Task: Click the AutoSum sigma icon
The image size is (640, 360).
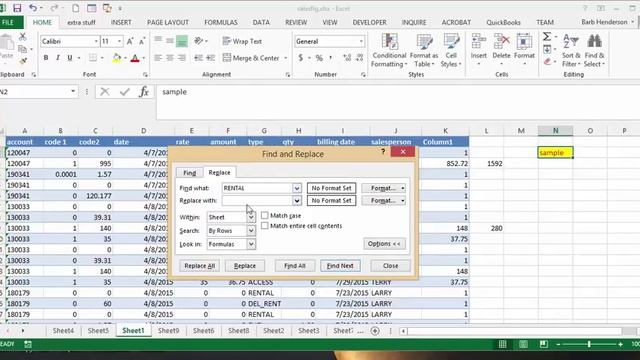Action: point(547,37)
